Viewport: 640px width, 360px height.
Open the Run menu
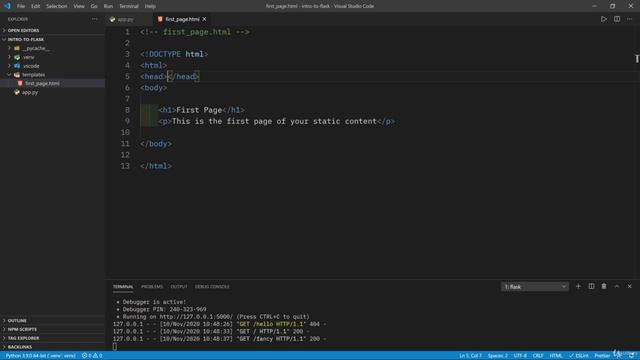pos(108,6)
